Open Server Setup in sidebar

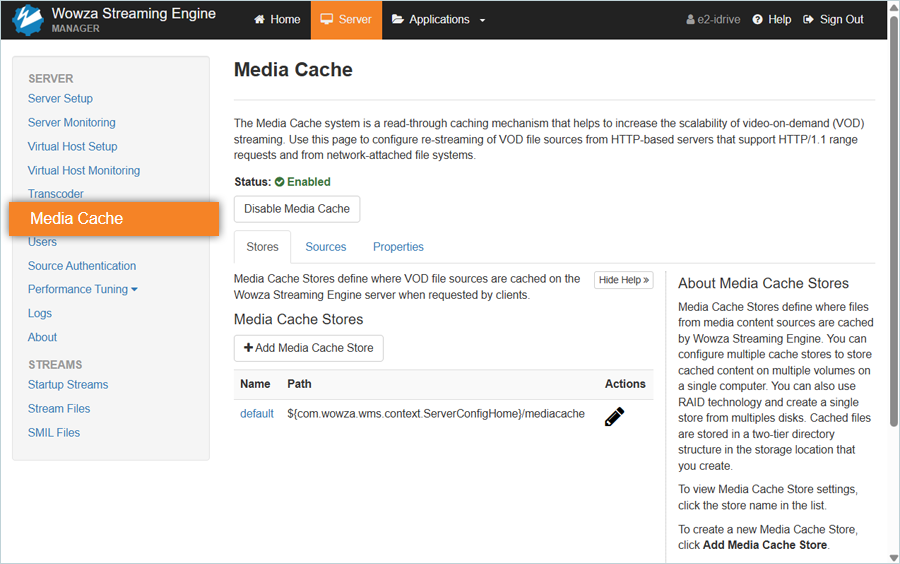pyautogui.click(x=60, y=99)
